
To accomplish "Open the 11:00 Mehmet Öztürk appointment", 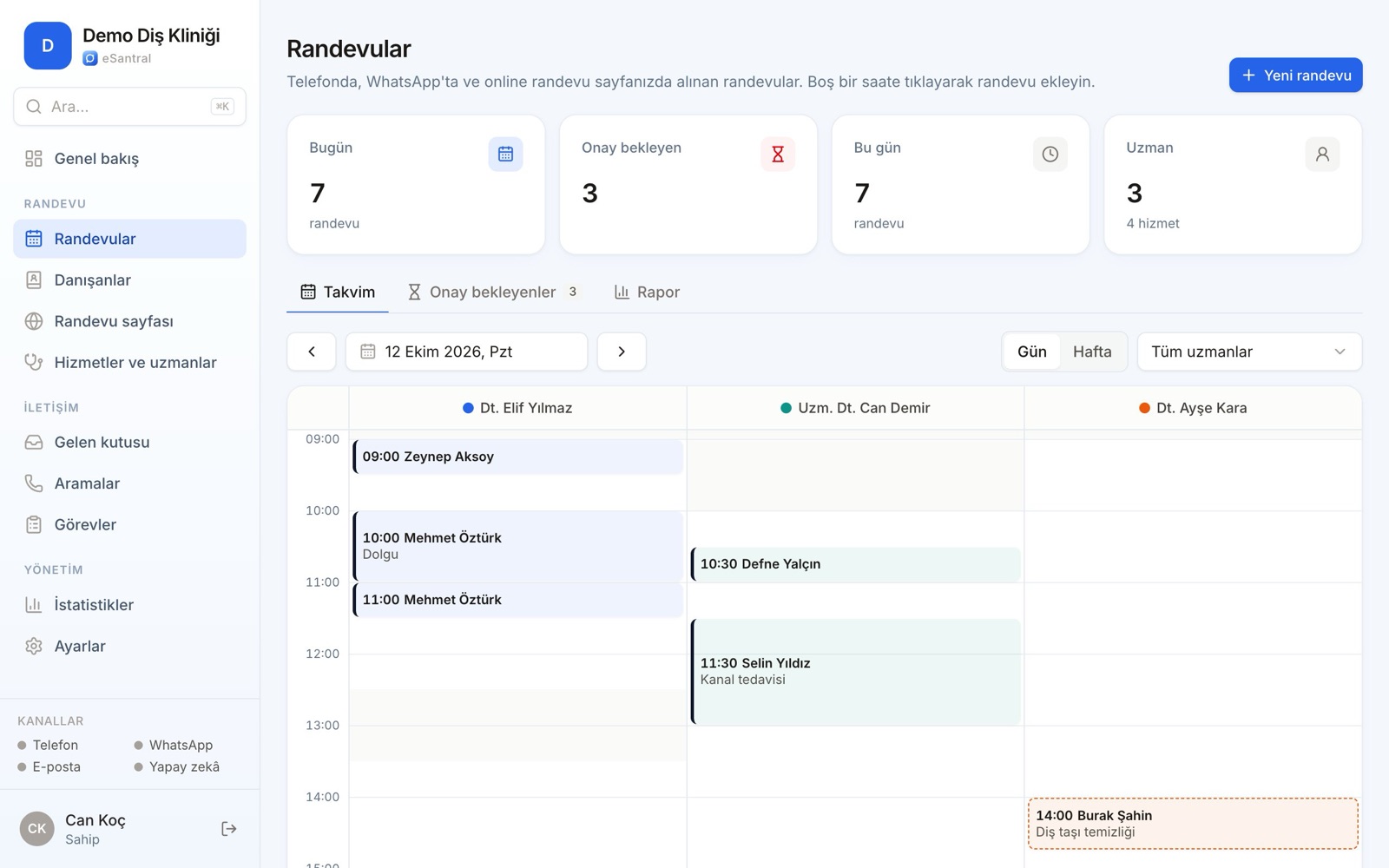I will 517,600.
